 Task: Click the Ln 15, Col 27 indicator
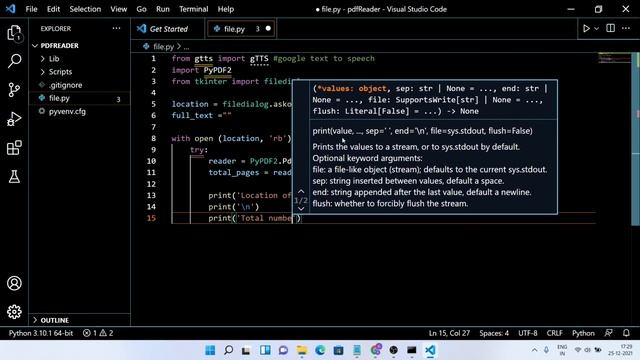click(449, 333)
